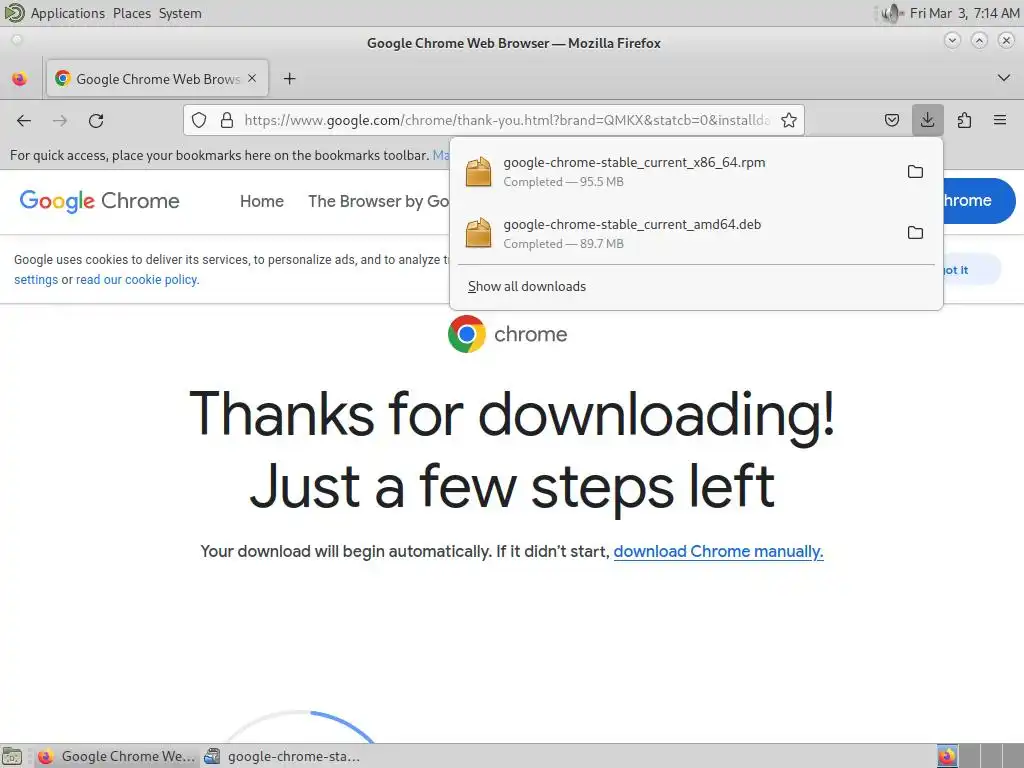Viewport: 1024px width, 768px height.
Task: Click the date and time clock
Action: (x=965, y=13)
